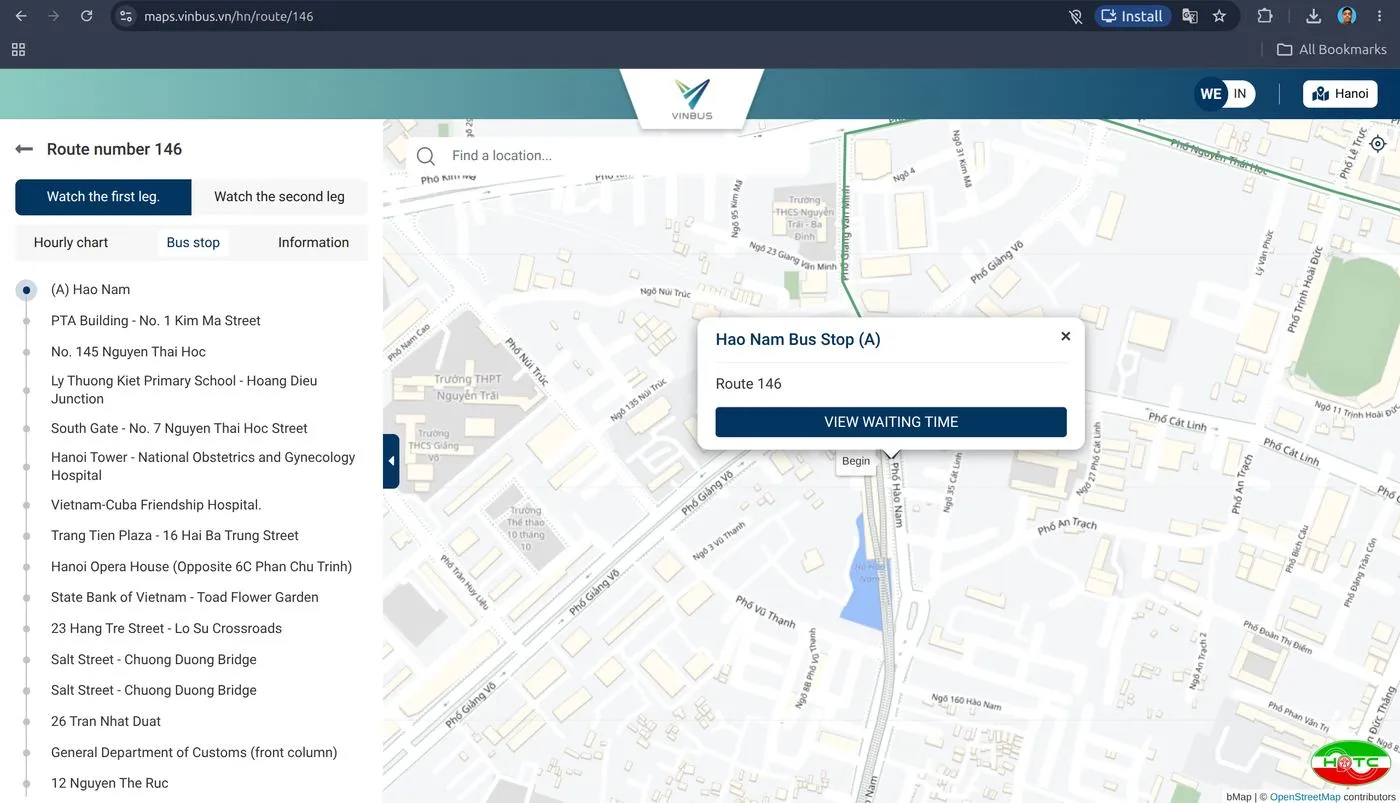1400x803 pixels.
Task: Click the translate page icon
Action: (x=1190, y=16)
